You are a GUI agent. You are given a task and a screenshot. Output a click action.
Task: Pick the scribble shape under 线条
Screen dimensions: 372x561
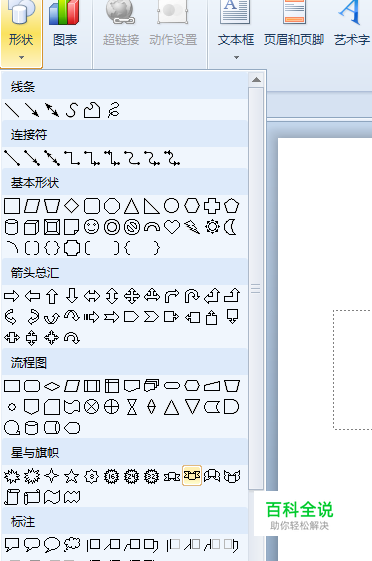point(113,110)
